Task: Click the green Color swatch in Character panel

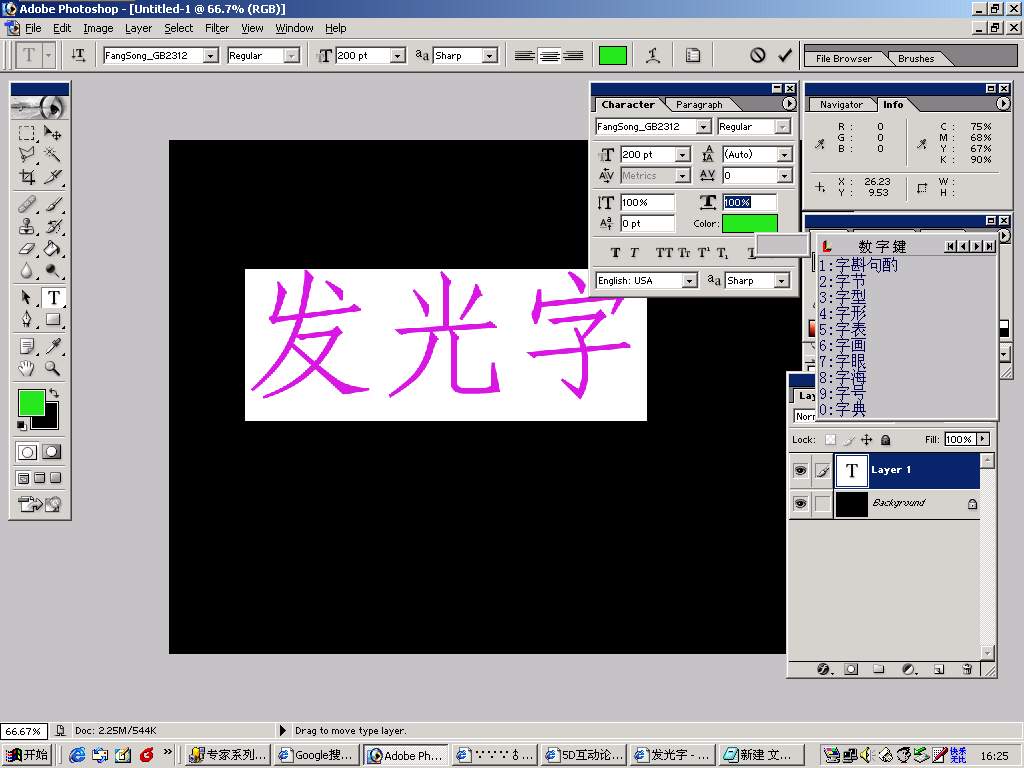Action: (x=750, y=223)
